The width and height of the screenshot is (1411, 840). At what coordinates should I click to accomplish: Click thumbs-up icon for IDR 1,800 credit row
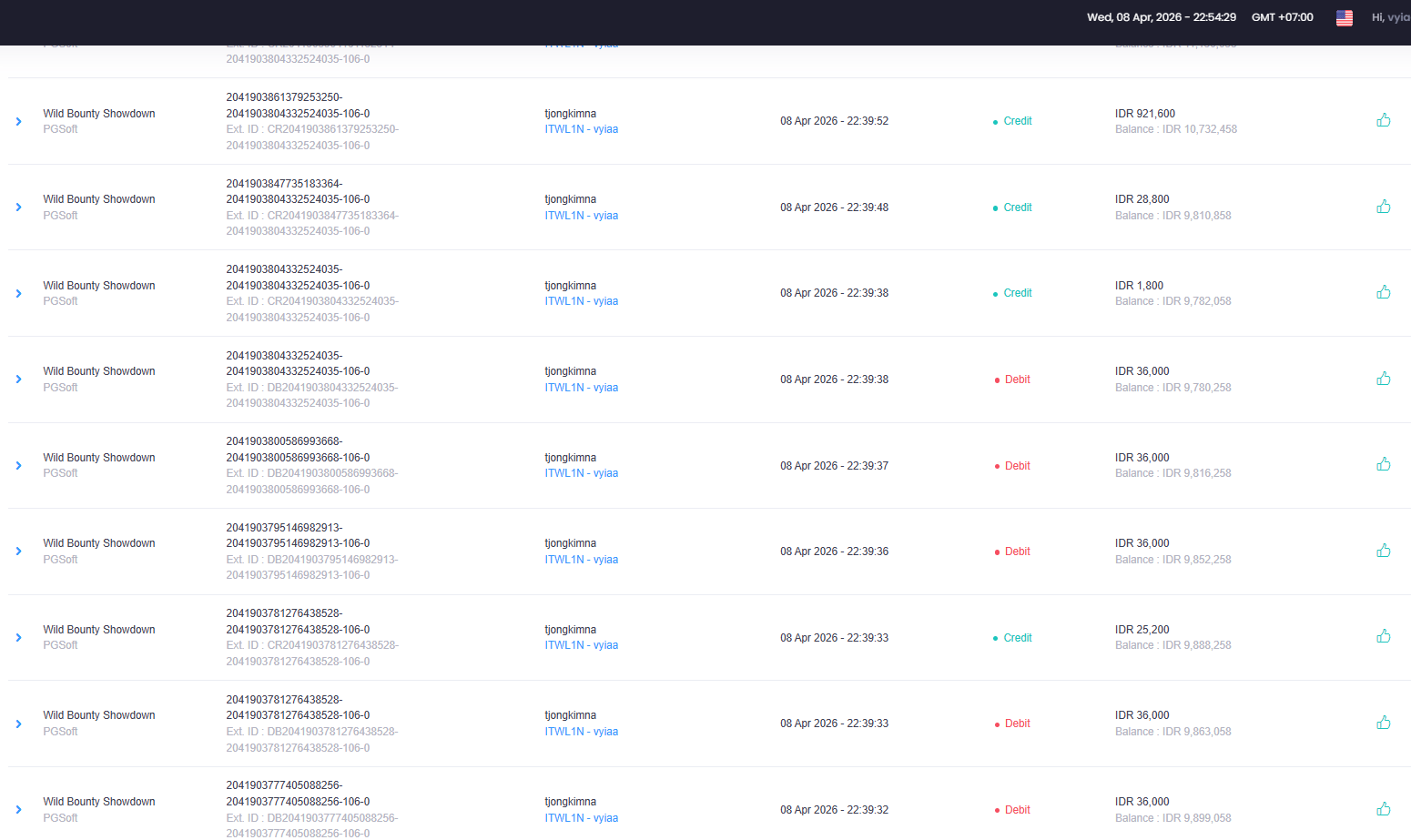[1383, 292]
